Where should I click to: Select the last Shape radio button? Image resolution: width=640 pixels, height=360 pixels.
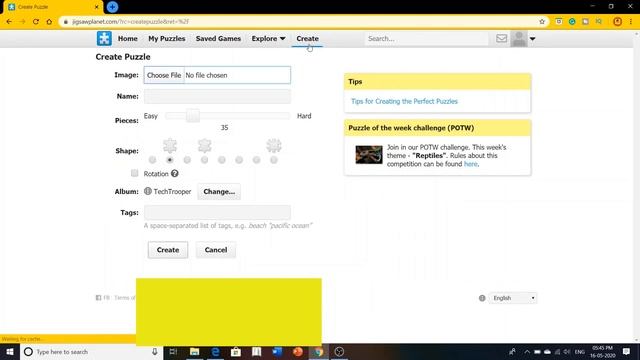click(x=274, y=160)
